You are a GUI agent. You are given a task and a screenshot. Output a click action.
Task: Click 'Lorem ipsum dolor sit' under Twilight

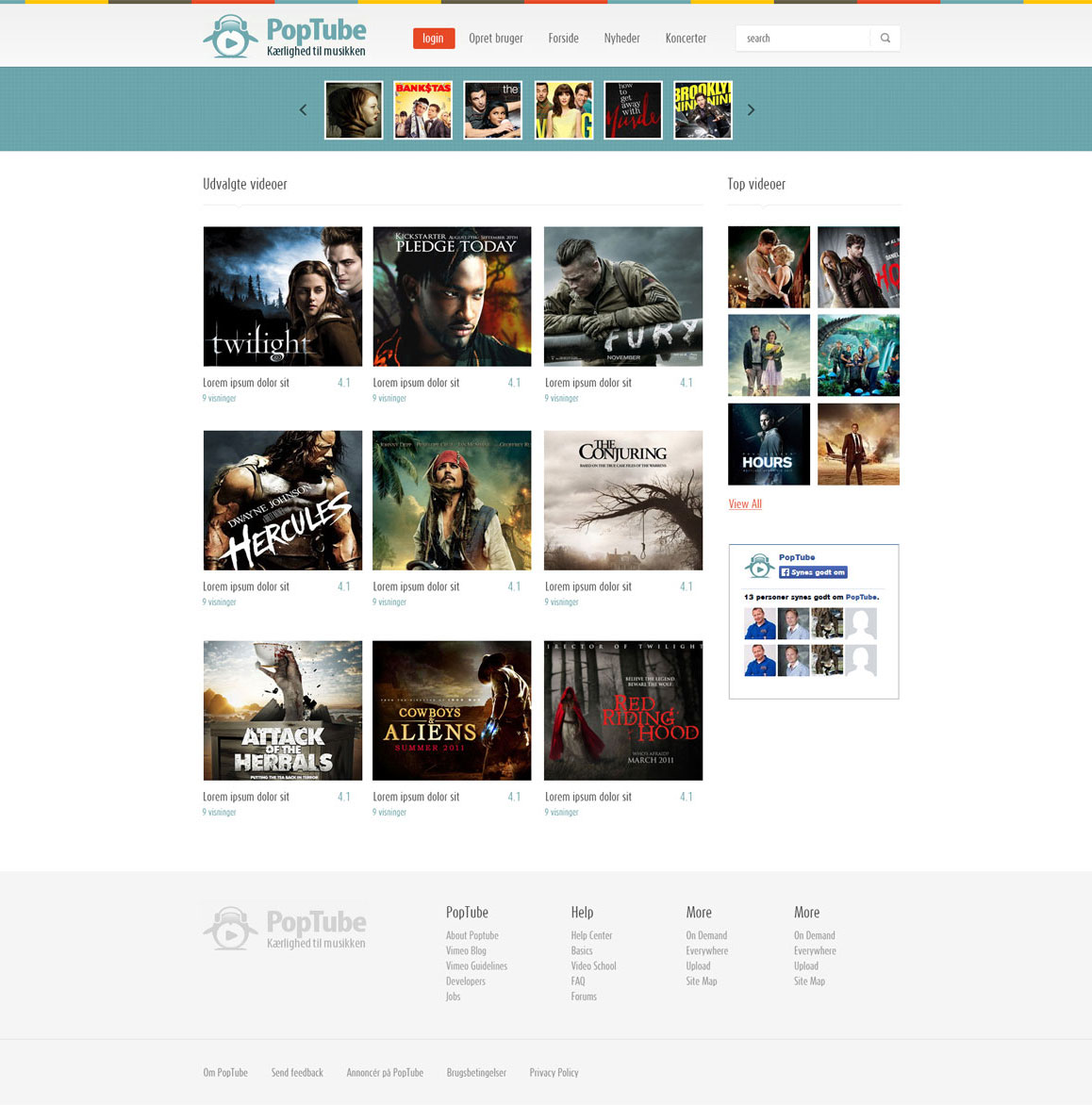point(246,383)
